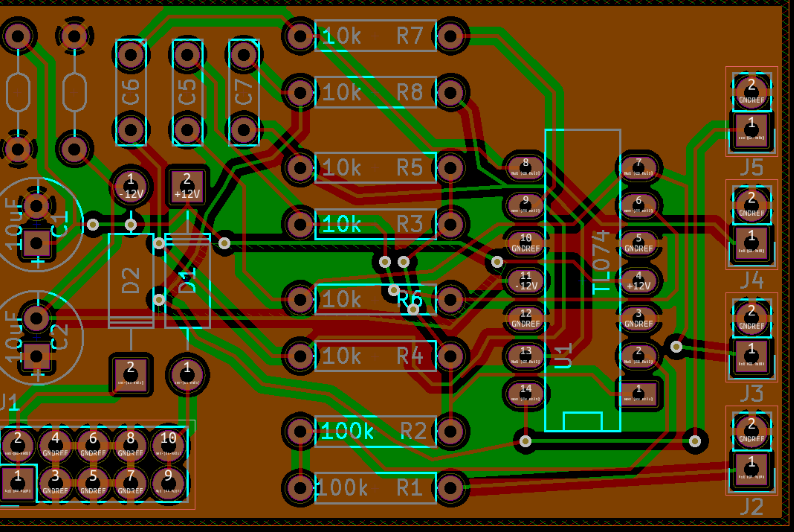794x532 pixels.
Task: Select the via left of connector J3
Action: [676, 346]
